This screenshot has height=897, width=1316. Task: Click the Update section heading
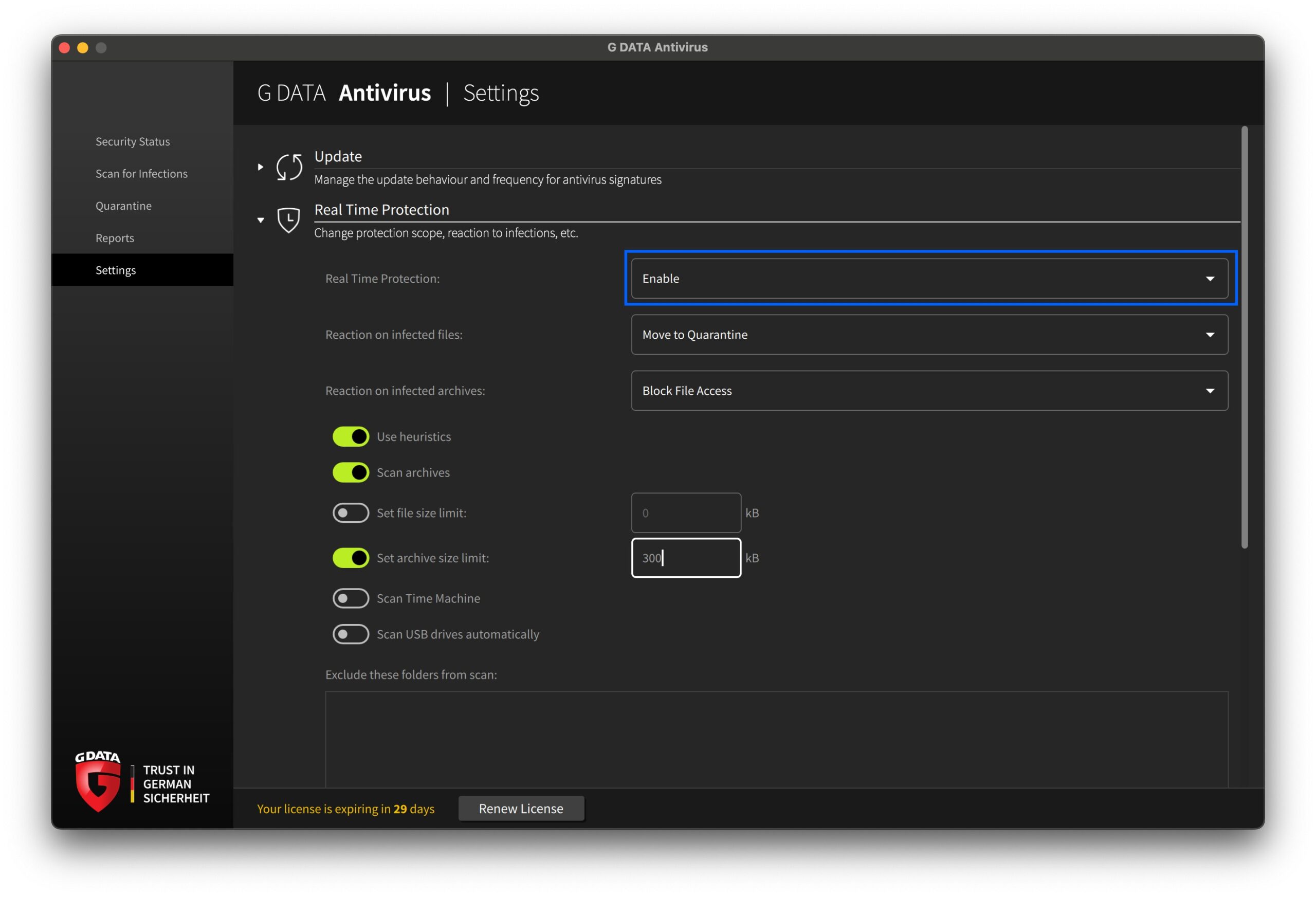tap(338, 156)
